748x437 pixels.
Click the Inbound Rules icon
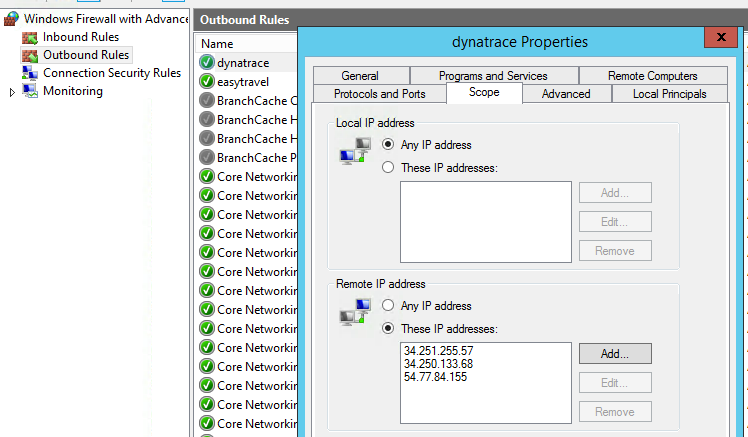(30, 37)
